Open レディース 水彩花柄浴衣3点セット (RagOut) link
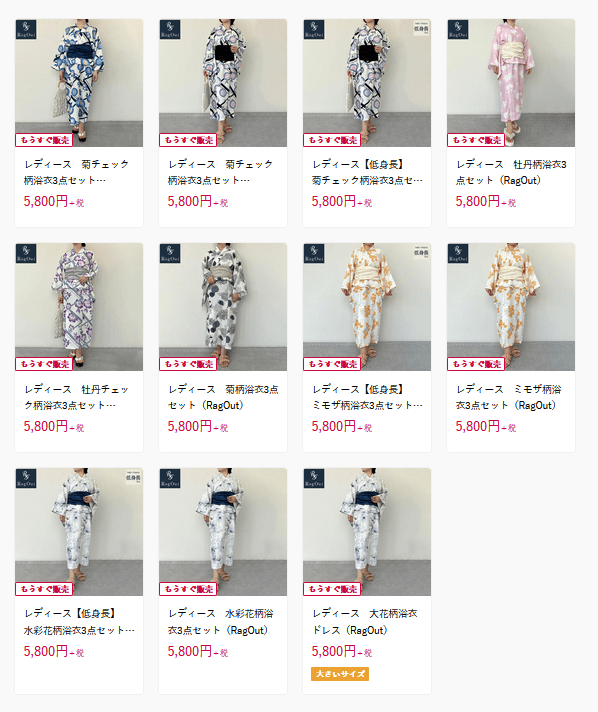This screenshot has height=712, width=598. 221,622
